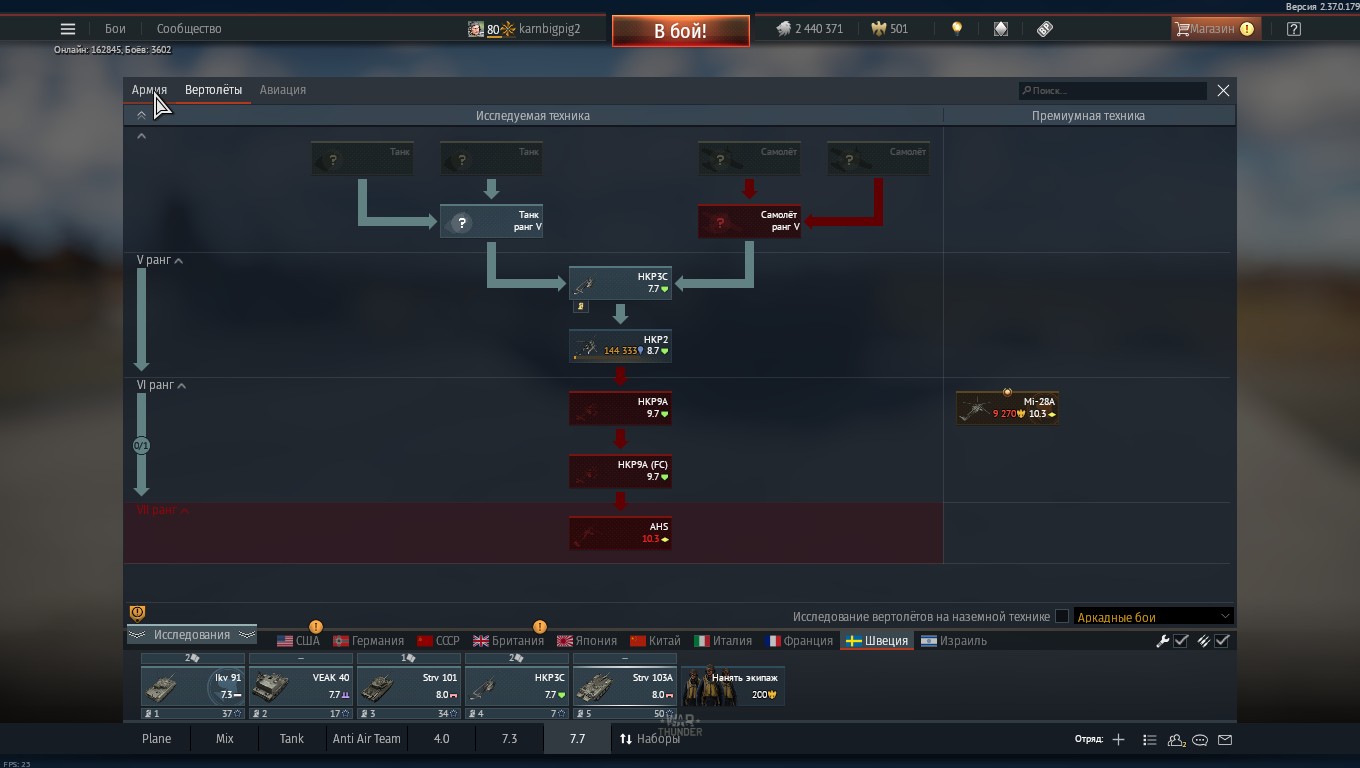Image resolution: width=1360 pixels, height=768 pixels.
Task: Open the help question mark icon
Action: click(x=1294, y=29)
